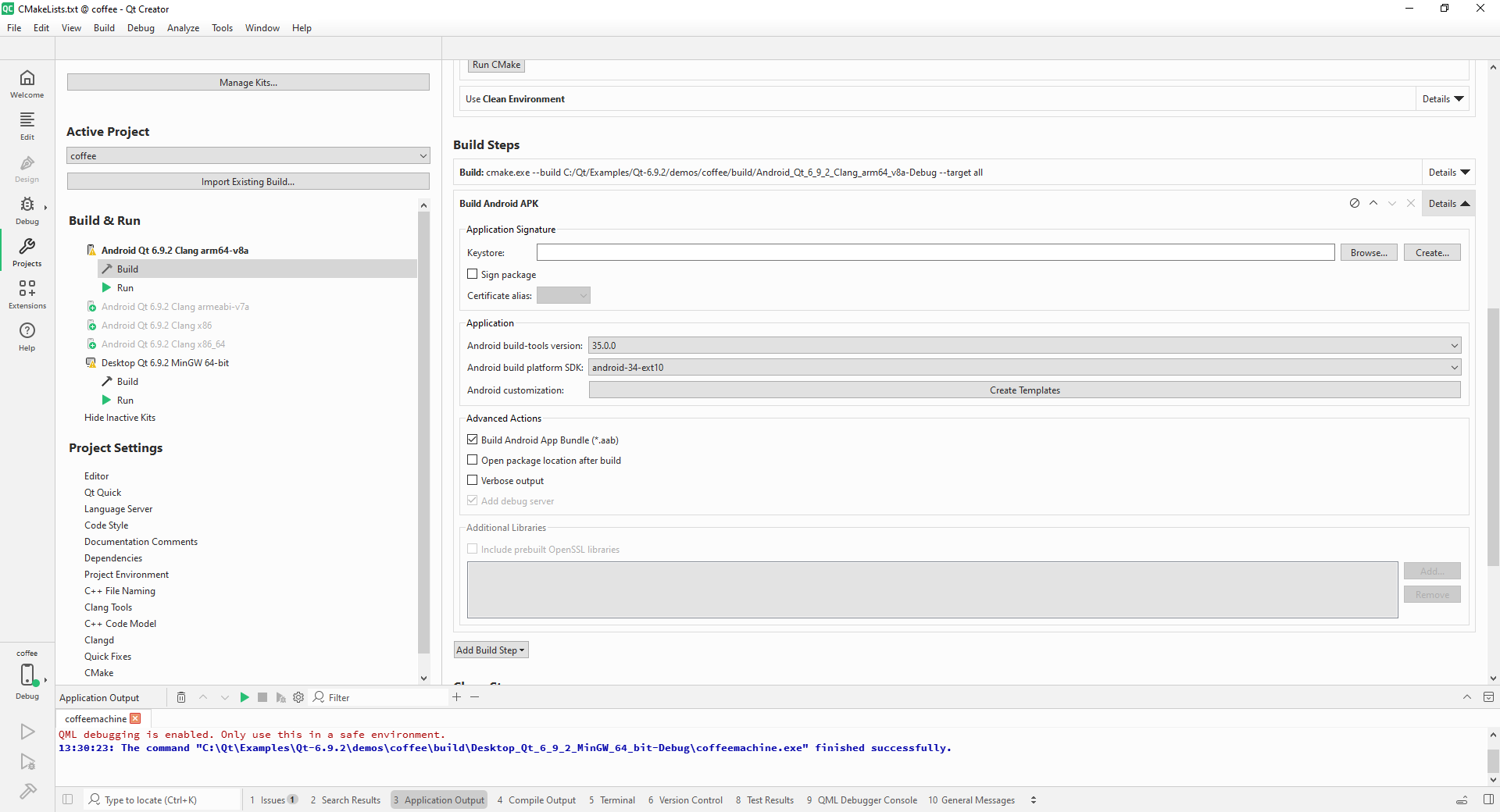Switch to the Issues output pane
Viewport: 1500px width, 812px height.
point(273,800)
